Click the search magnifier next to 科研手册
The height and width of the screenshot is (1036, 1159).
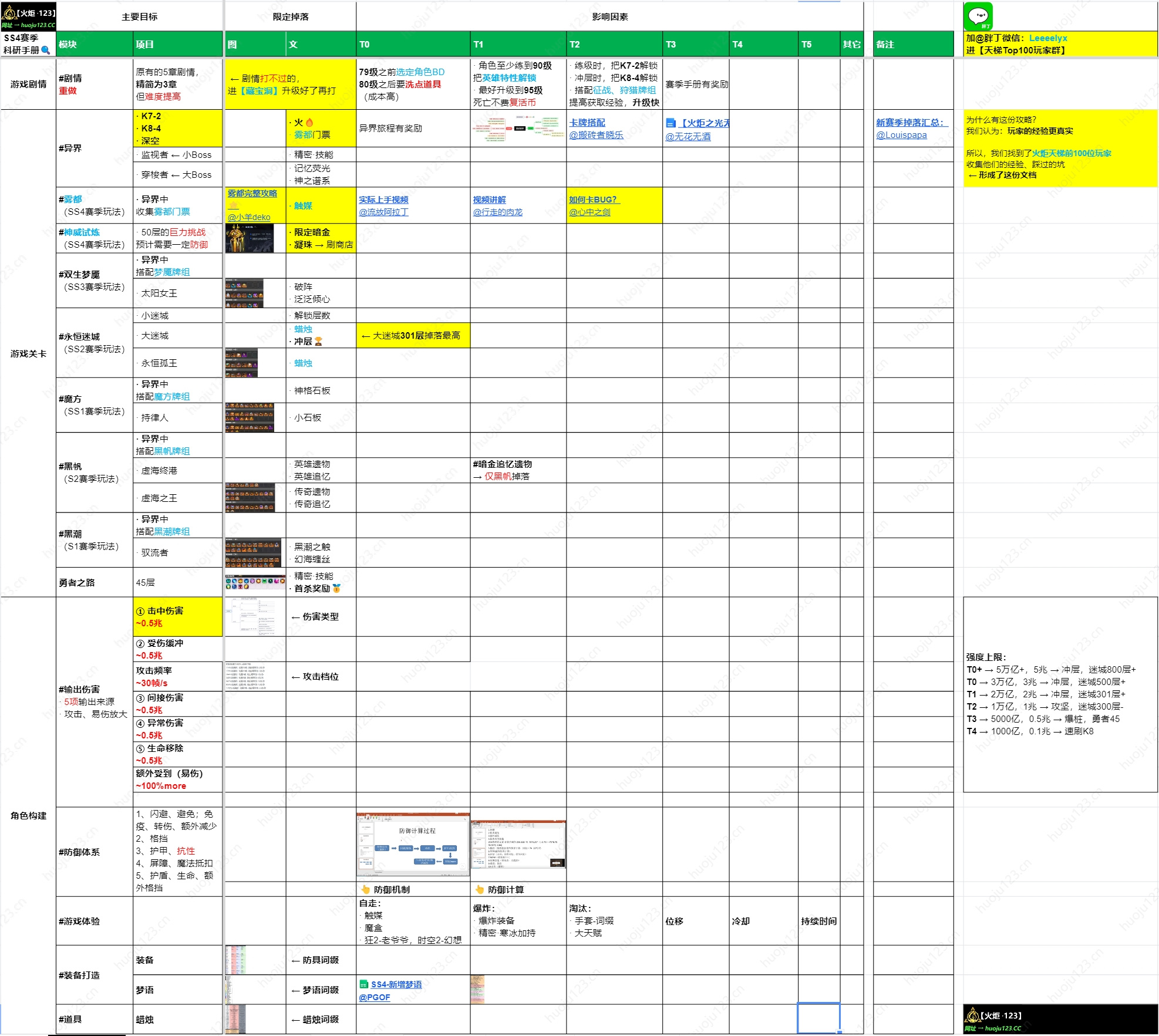pyautogui.click(x=45, y=50)
